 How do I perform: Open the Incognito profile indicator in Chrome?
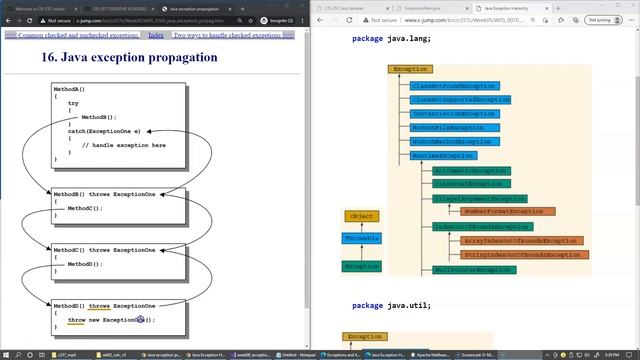click(277, 20)
